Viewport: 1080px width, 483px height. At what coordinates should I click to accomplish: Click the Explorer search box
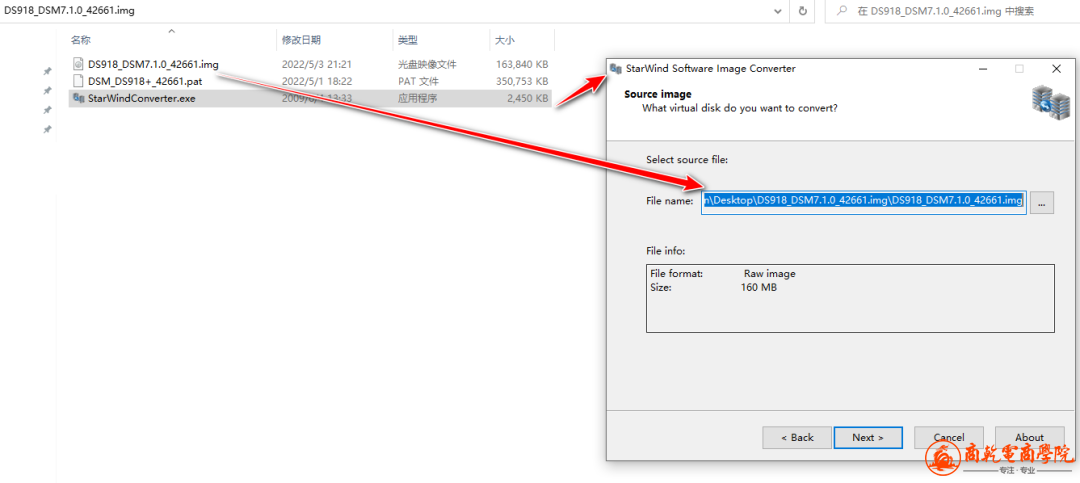click(952, 11)
